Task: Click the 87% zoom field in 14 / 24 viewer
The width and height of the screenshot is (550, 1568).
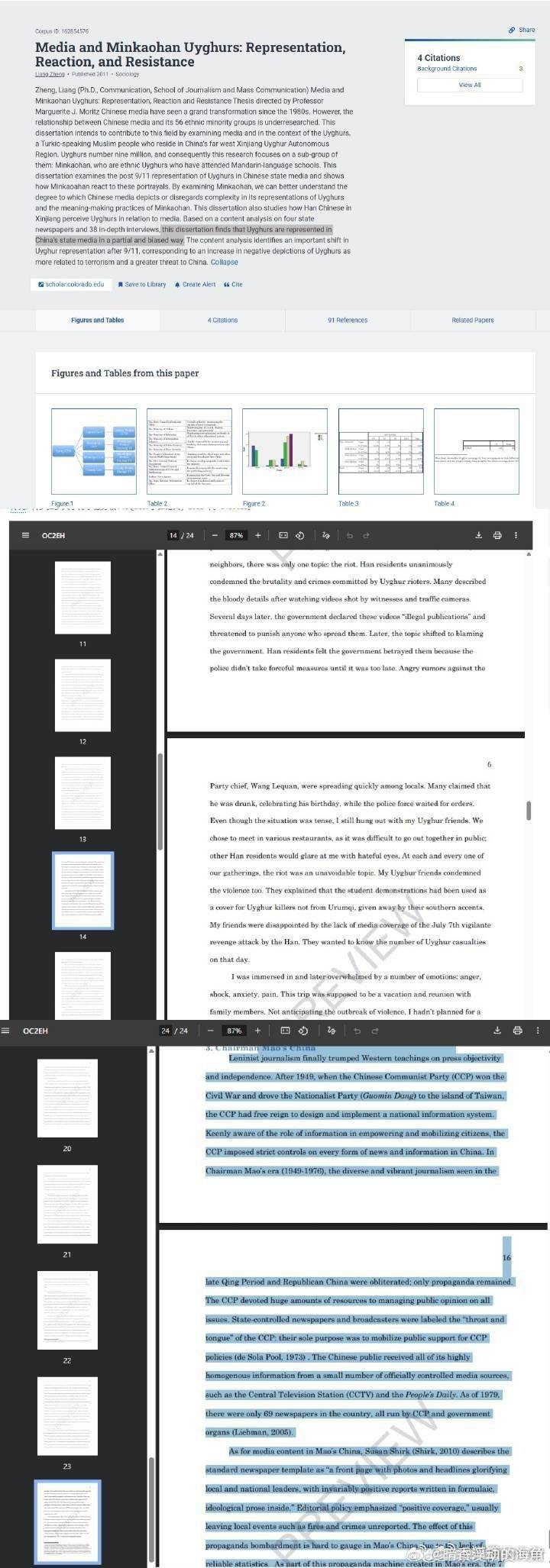Action: (x=237, y=535)
